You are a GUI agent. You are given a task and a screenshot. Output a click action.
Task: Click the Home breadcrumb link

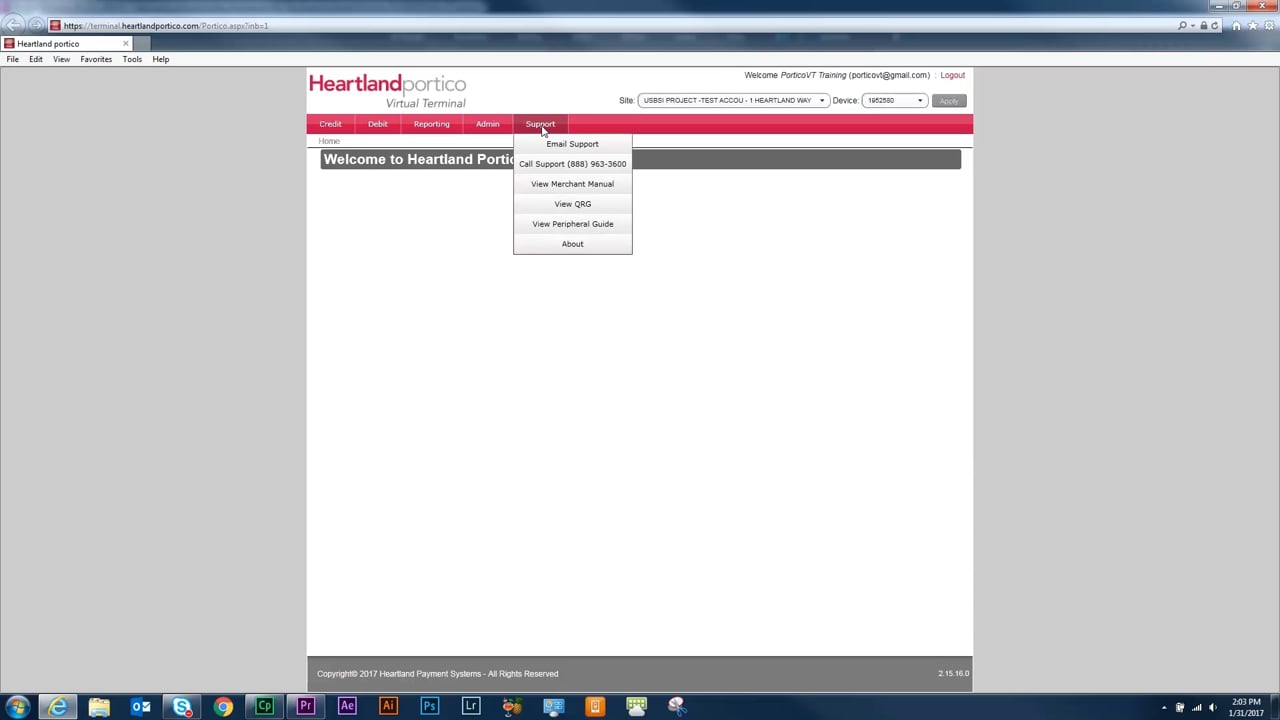click(x=329, y=141)
